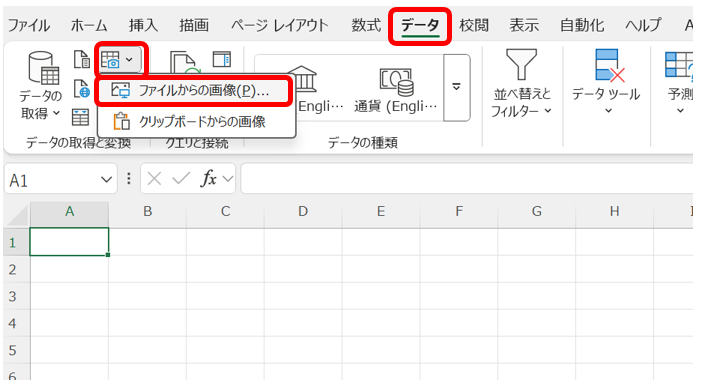Click cell C3 in the grid
Image resolution: width=701 pixels, height=384 pixels.
(x=225, y=296)
